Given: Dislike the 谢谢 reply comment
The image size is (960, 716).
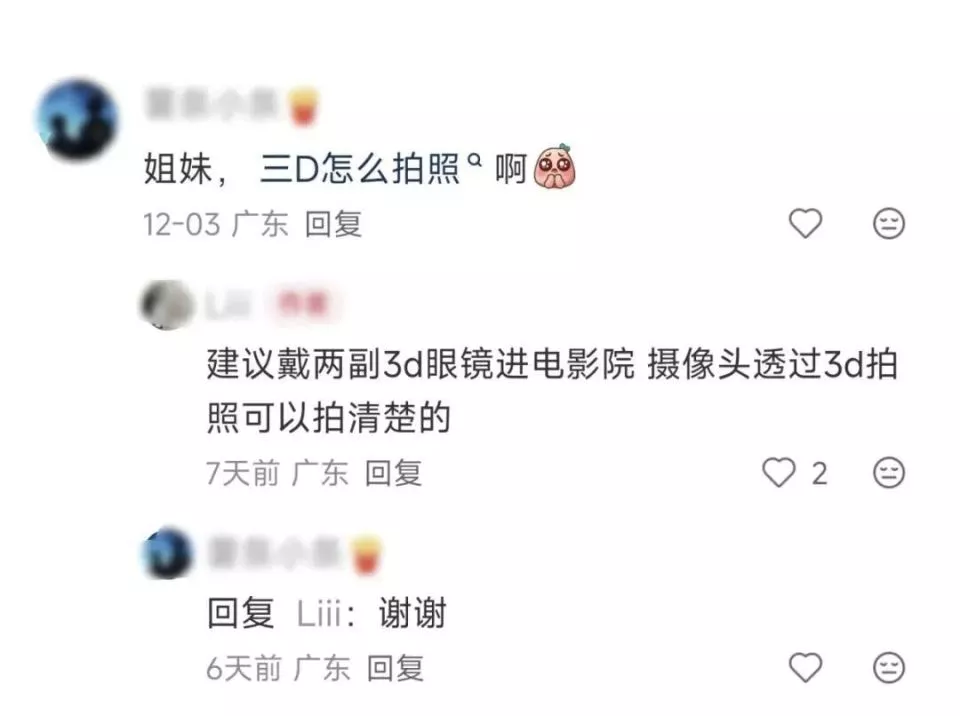Looking at the screenshot, I should click(888, 667).
